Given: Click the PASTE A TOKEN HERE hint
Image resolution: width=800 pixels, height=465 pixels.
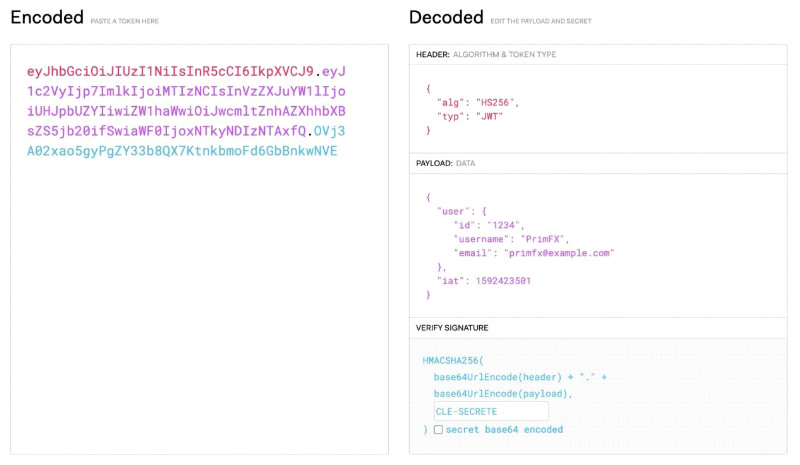Looking at the screenshot, I should click(x=126, y=21).
